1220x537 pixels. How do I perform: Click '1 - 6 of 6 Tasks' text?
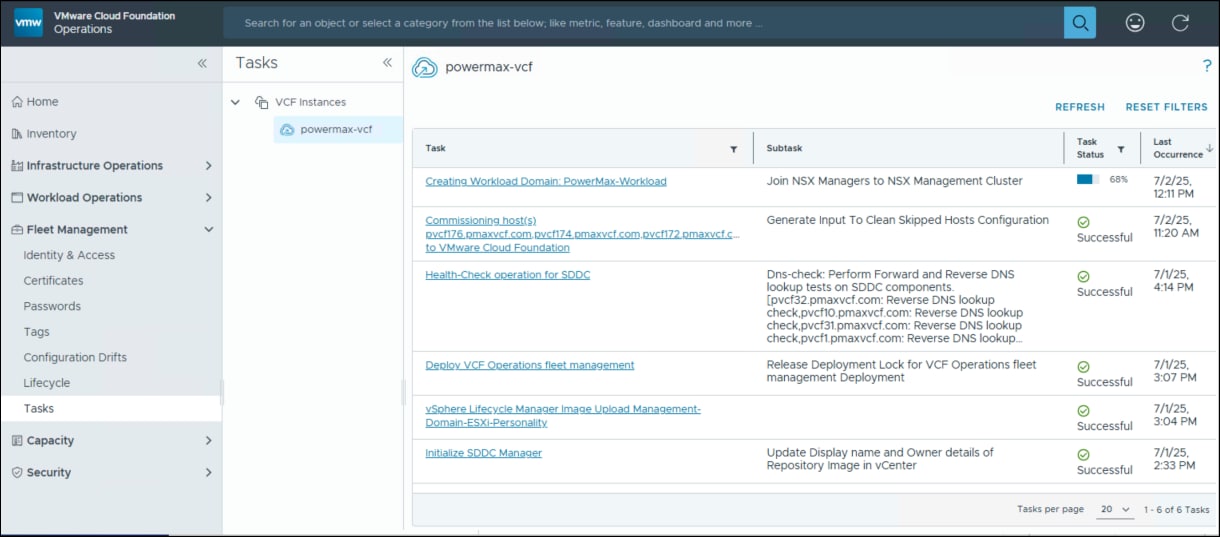(1176, 510)
